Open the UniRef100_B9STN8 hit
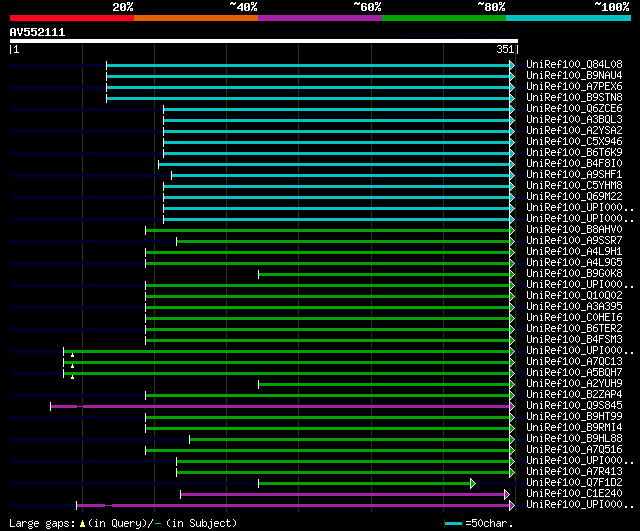The width and height of the screenshot is (640, 531). pos(574,98)
